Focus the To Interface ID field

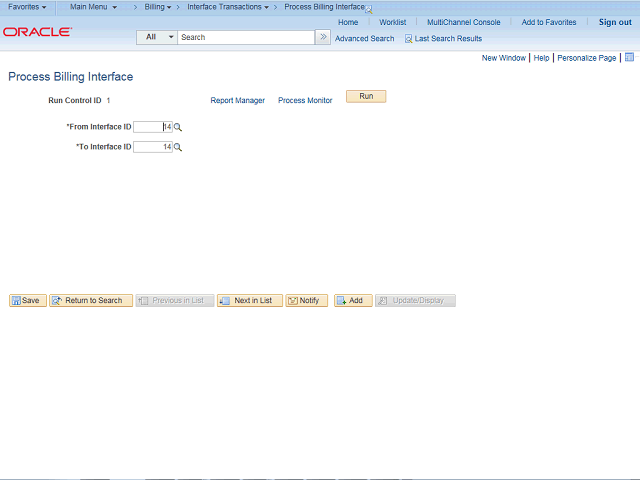[153, 147]
